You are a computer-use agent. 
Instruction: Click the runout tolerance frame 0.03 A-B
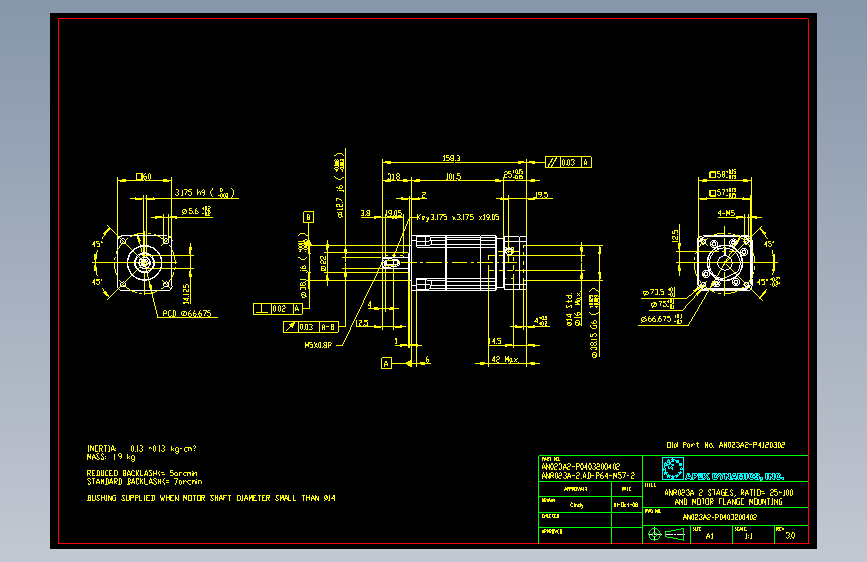point(311,327)
